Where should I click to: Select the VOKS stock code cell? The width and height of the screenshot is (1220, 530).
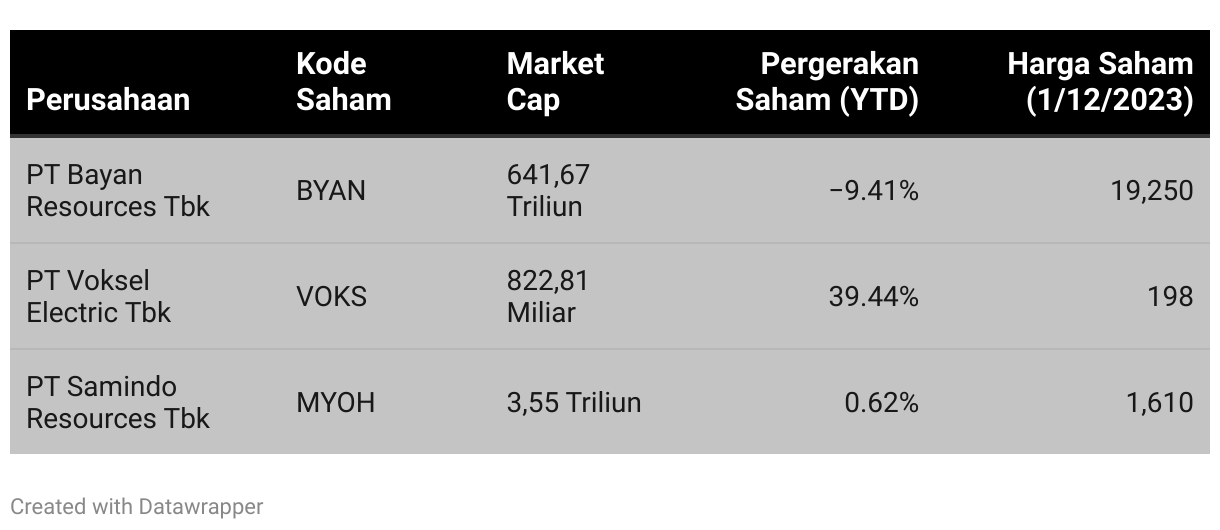coord(332,296)
